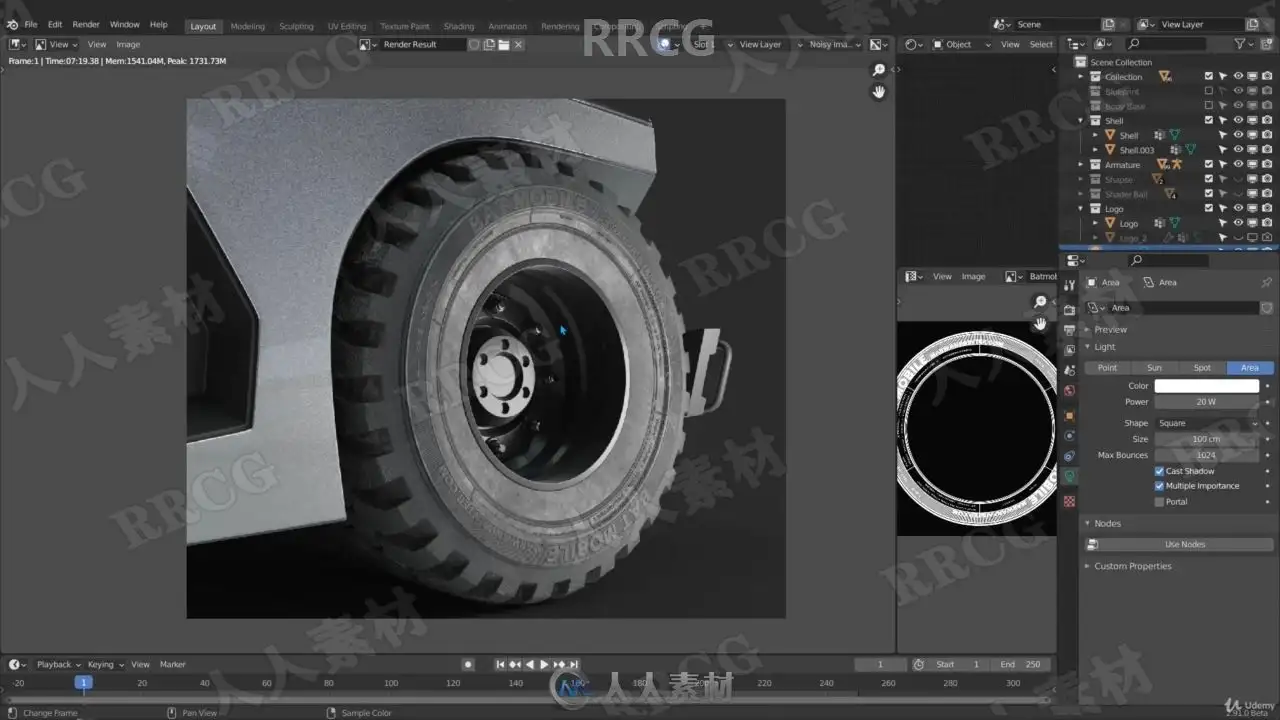This screenshot has width=1280, height=720.
Task: Hide the Logo collection in viewport via eye icon
Action: [x=1238, y=209]
